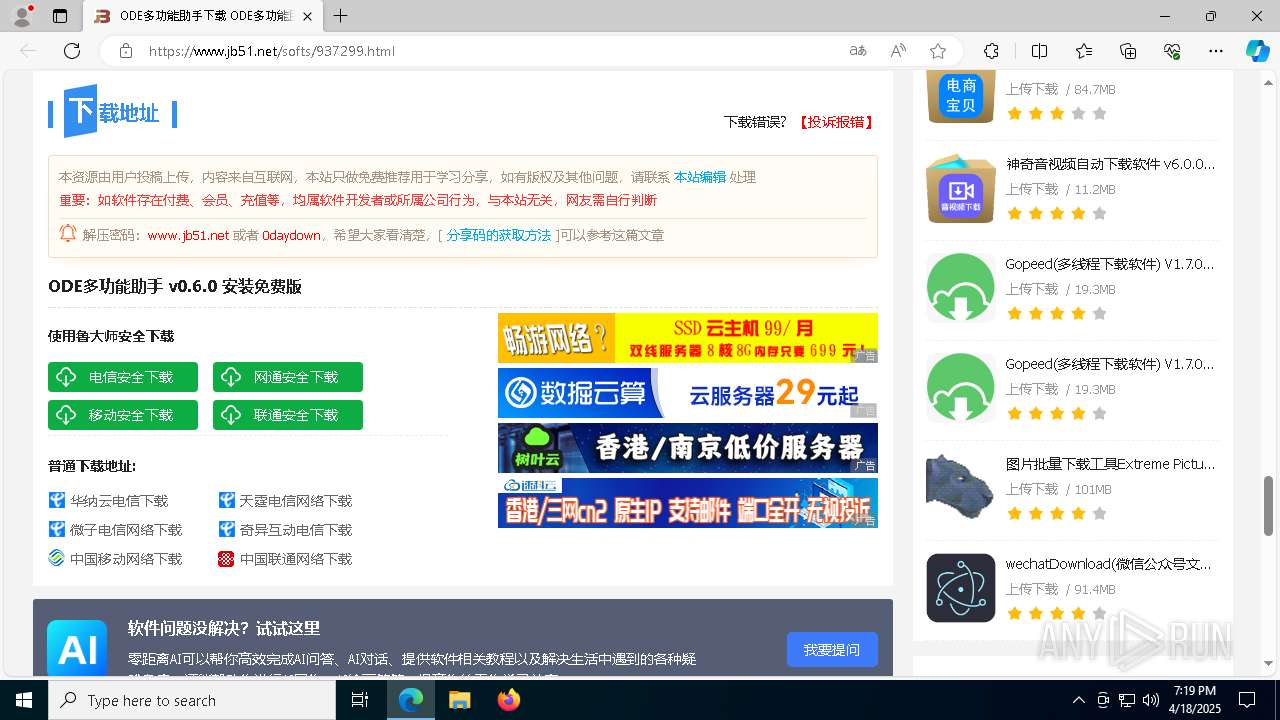Open 神奇音视频自动下载软件 v6.0.0 title link

tap(1111, 164)
